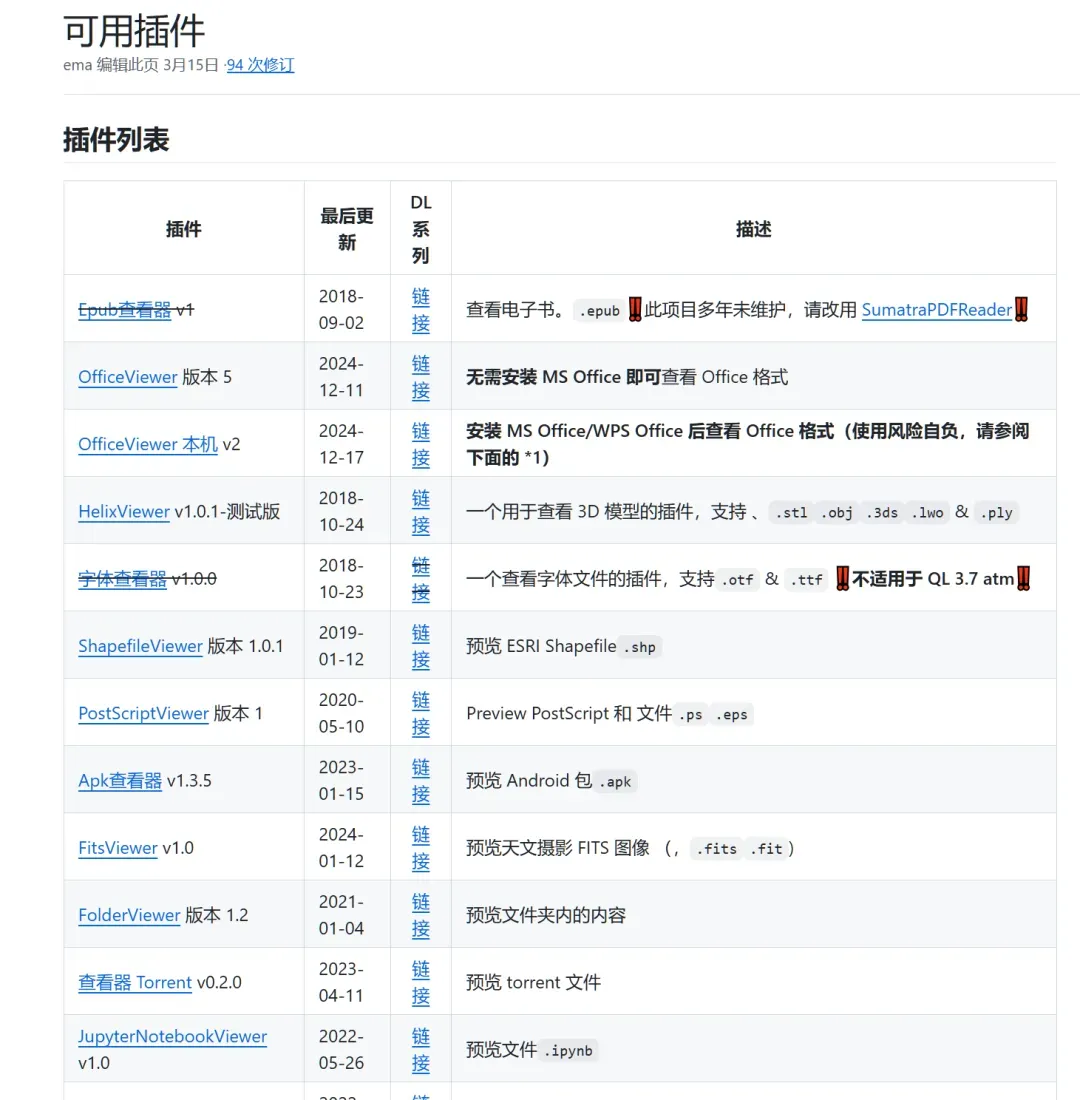This screenshot has width=1080, height=1100.
Task: Click download 链接 in the JupyterNotebookViewer row
Action: 420,1050
